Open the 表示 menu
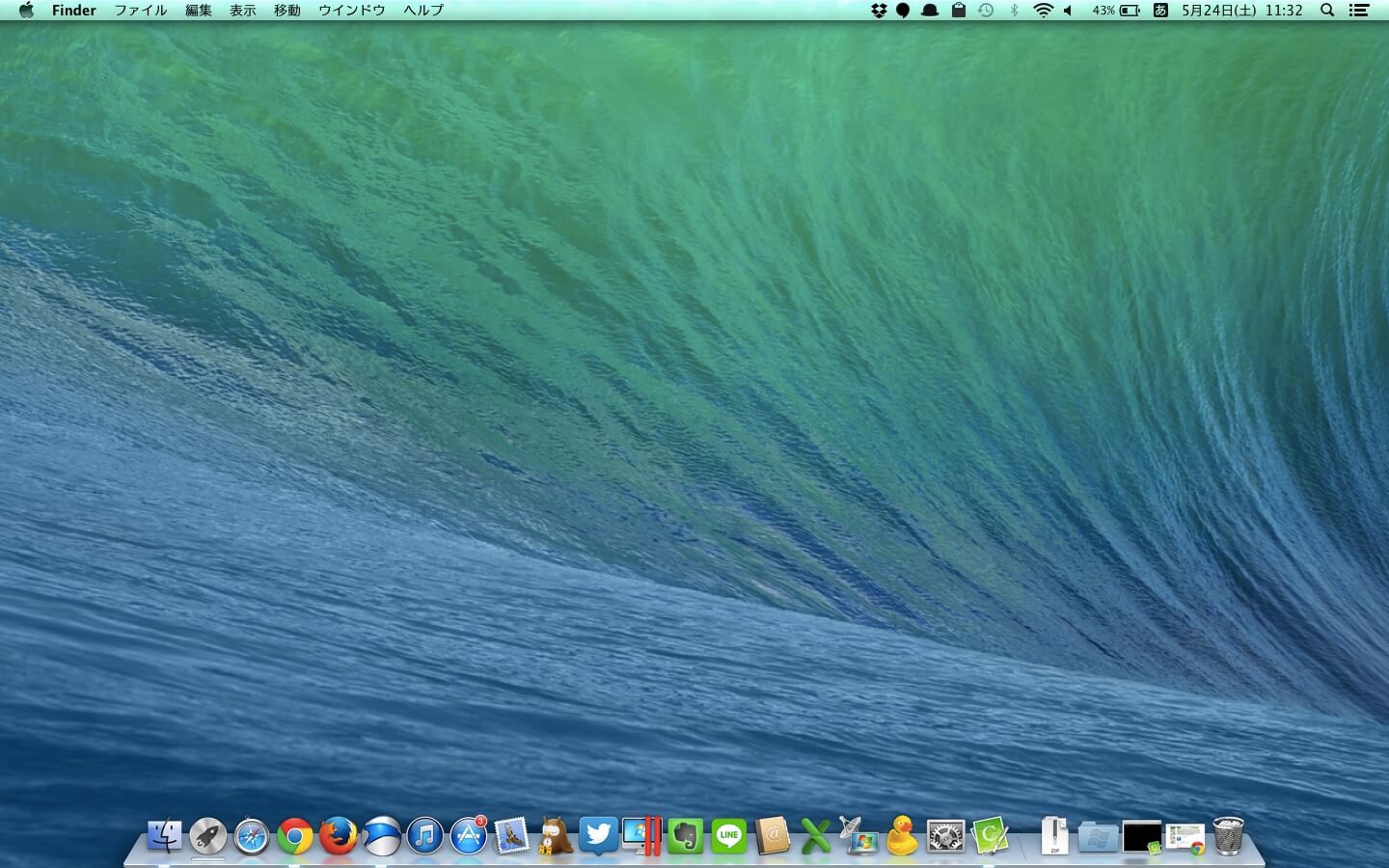 pos(243,11)
